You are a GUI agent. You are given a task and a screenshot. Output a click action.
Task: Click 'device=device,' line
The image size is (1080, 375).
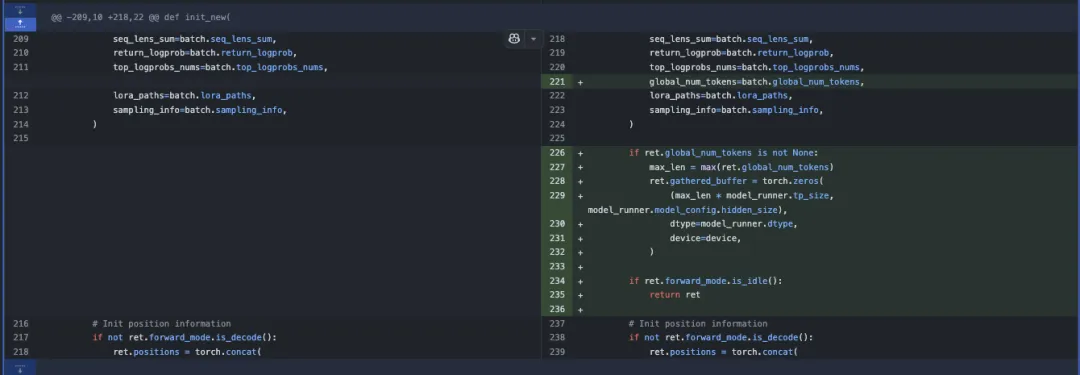(705, 238)
